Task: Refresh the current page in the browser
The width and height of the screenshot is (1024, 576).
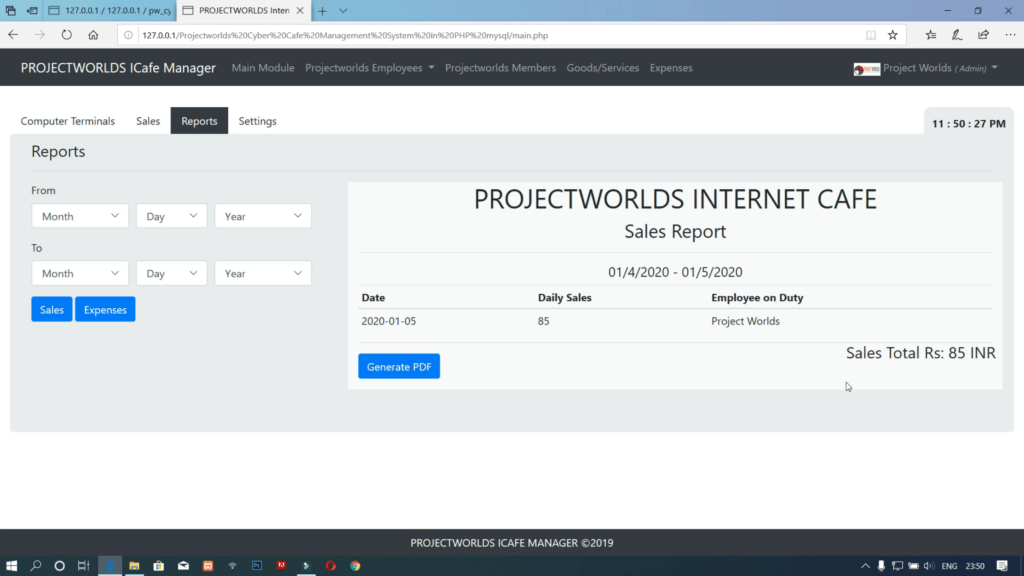Action: [65, 33]
